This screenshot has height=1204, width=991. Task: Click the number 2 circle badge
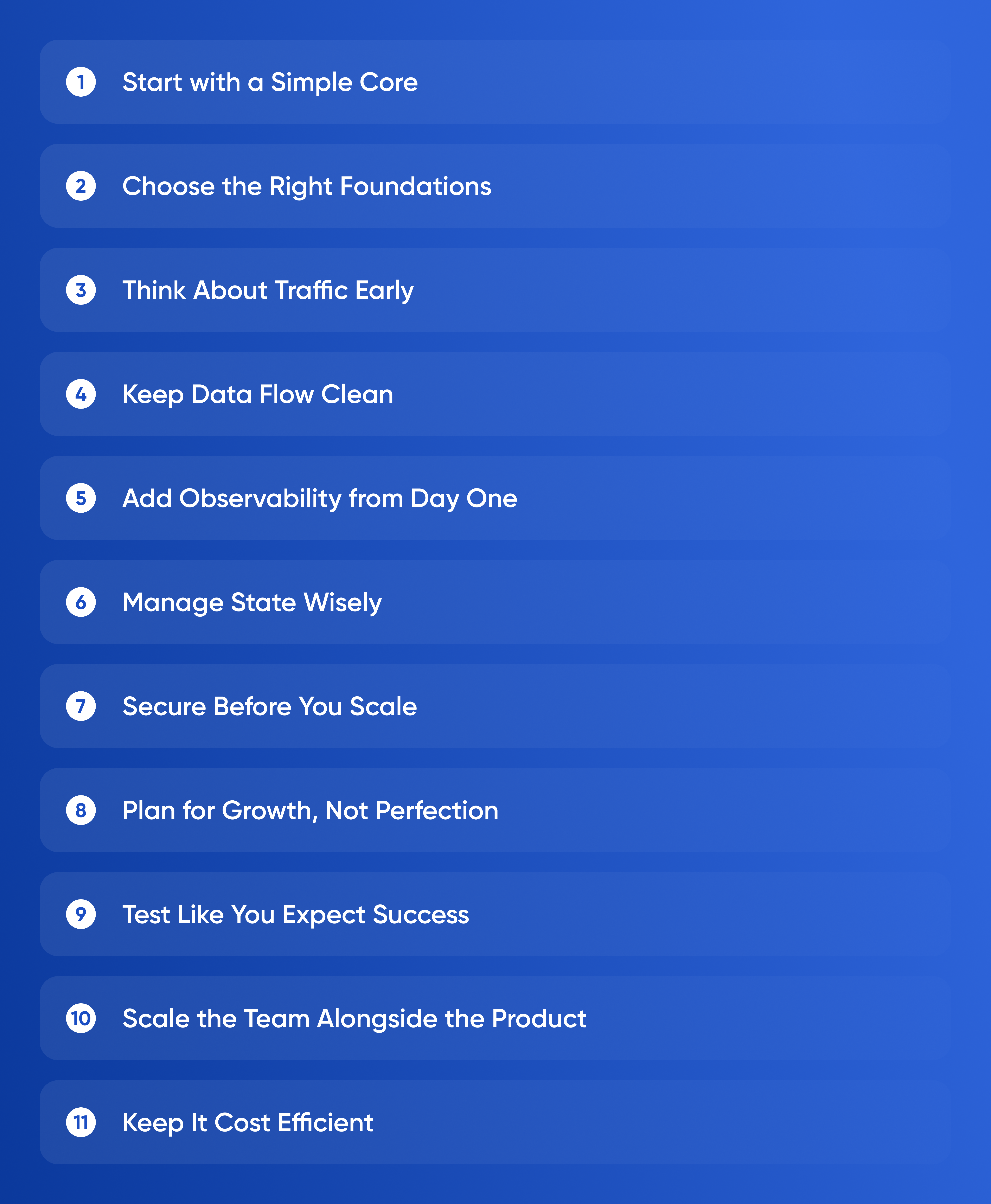(81, 186)
